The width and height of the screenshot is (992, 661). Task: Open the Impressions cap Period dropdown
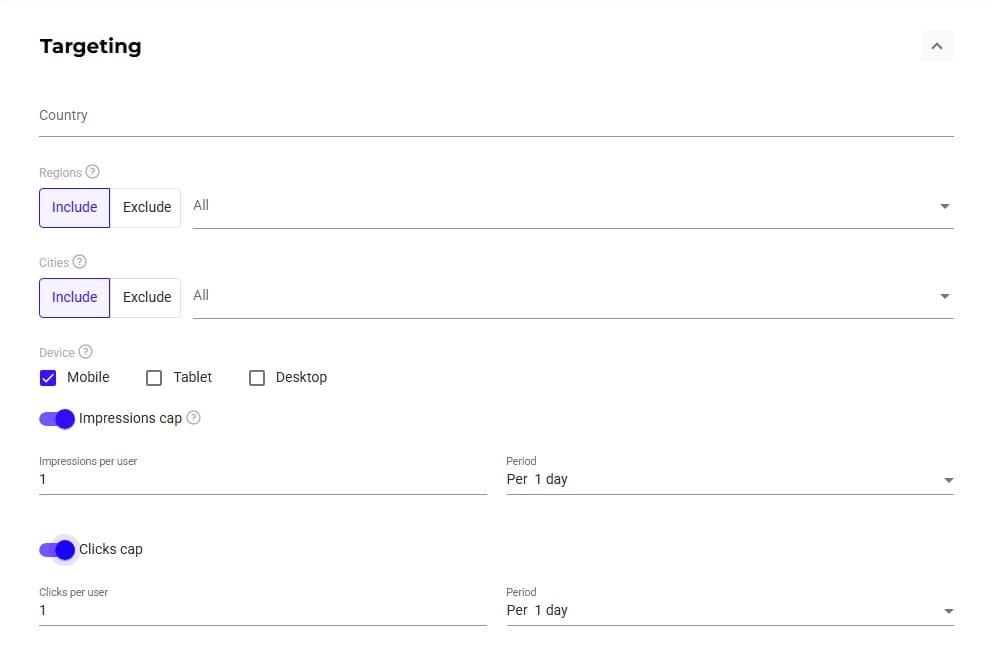click(x=730, y=479)
